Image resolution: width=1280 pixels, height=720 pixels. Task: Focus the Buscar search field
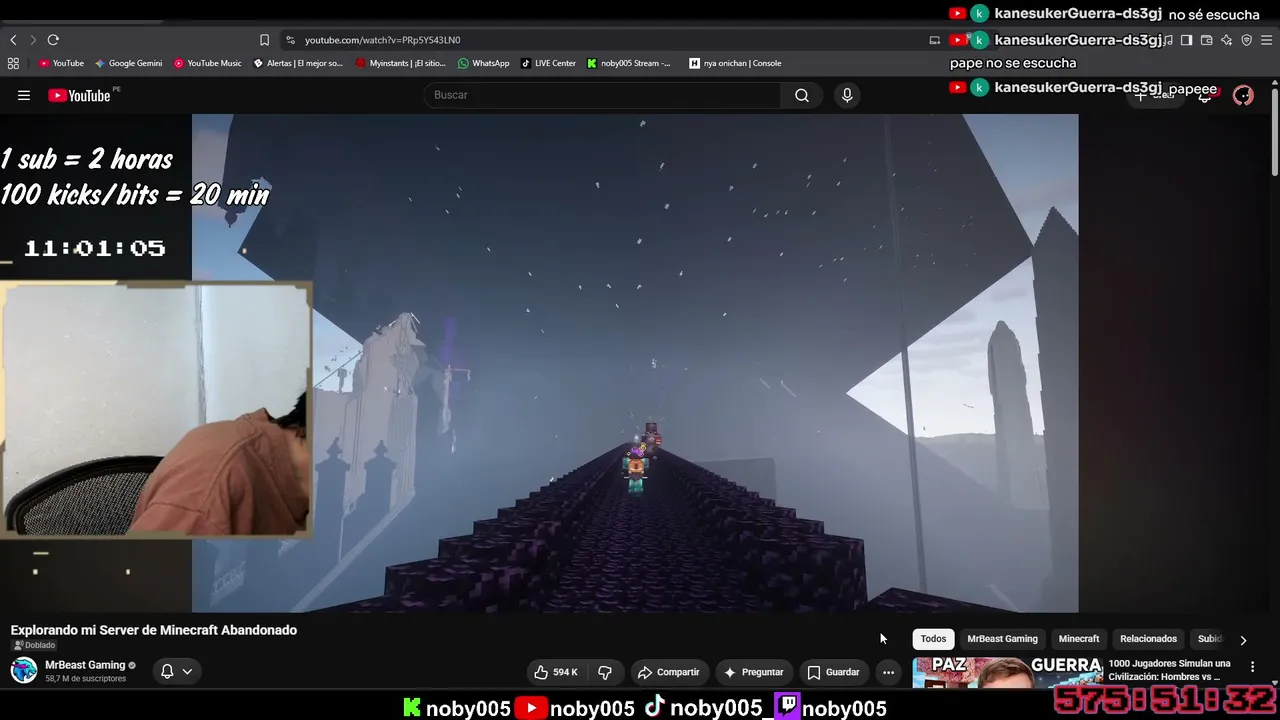click(602, 95)
